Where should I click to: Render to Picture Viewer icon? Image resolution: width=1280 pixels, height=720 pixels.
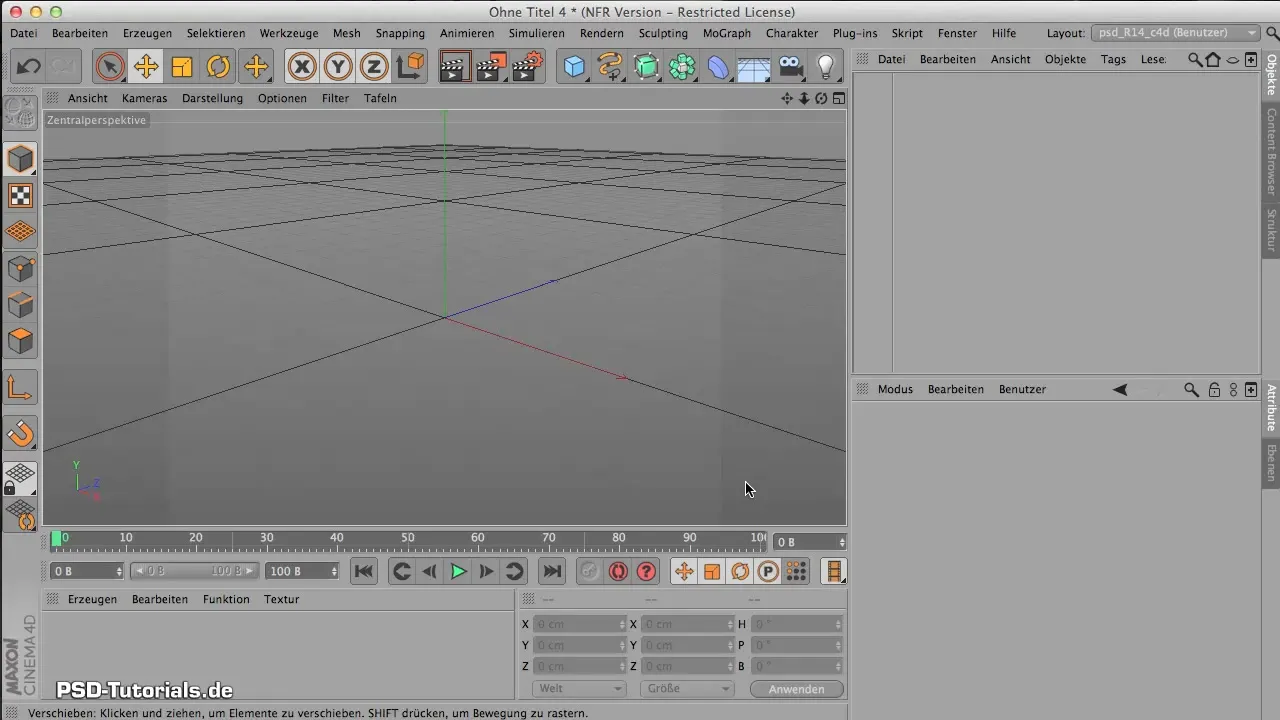pos(491,67)
